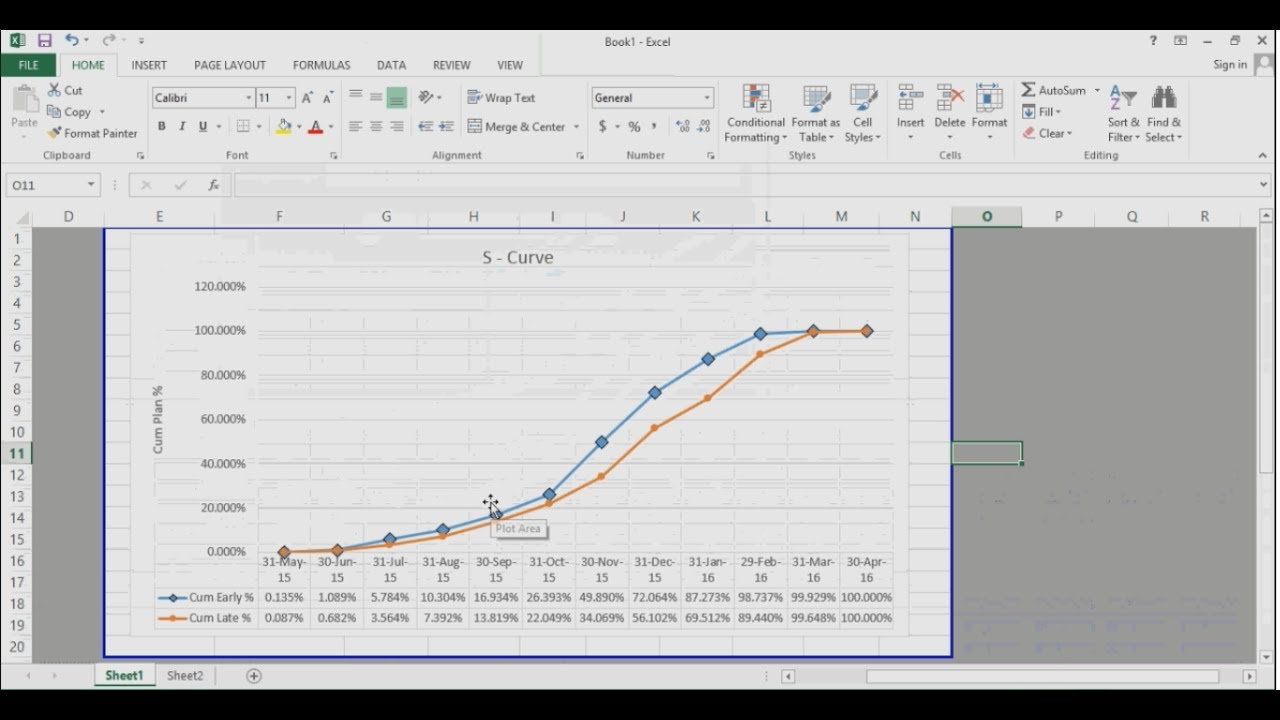Decrease font size with small A icon
1280x720 pixels.
tap(327, 98)
